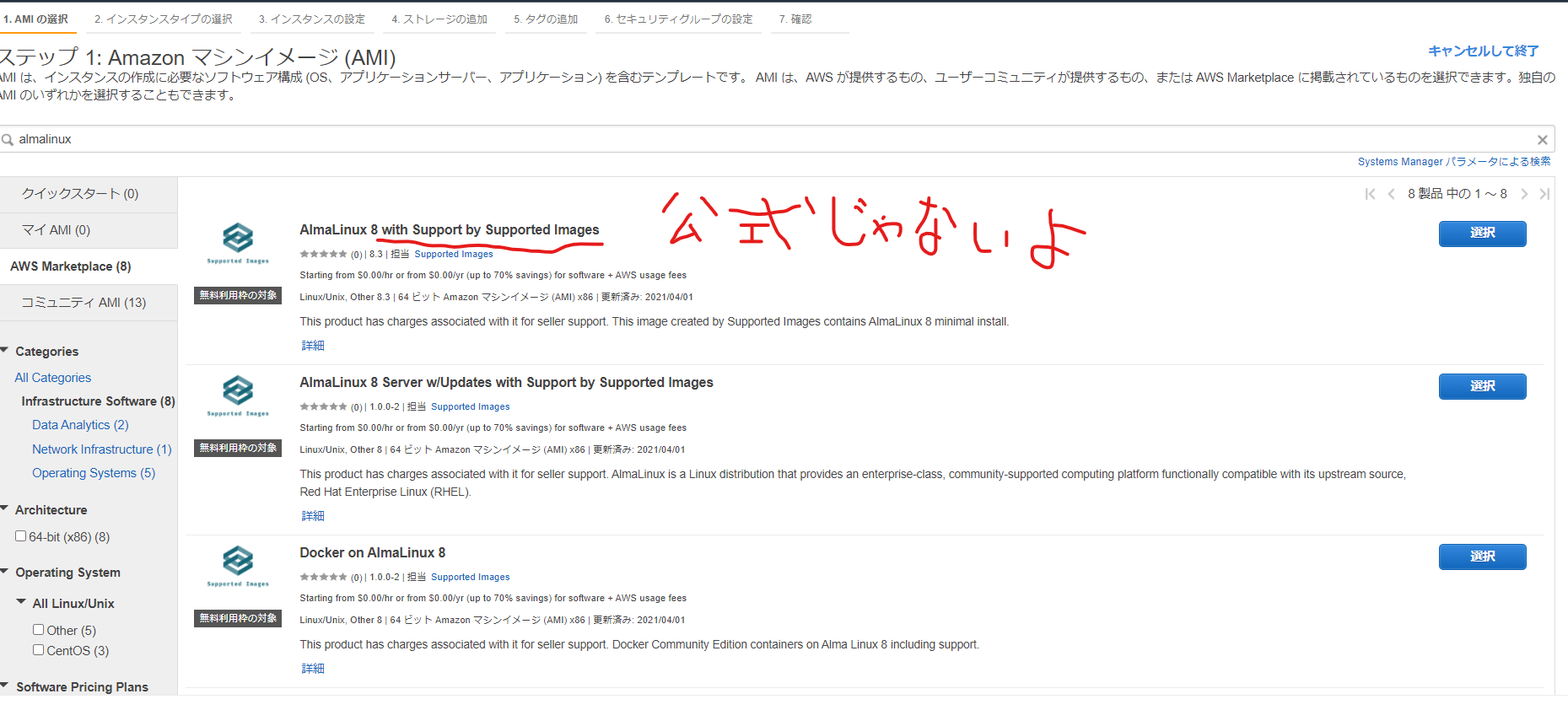Open step 4 ストレージの追加 tab
The image size is (1568, 710).
pos(439,19)
